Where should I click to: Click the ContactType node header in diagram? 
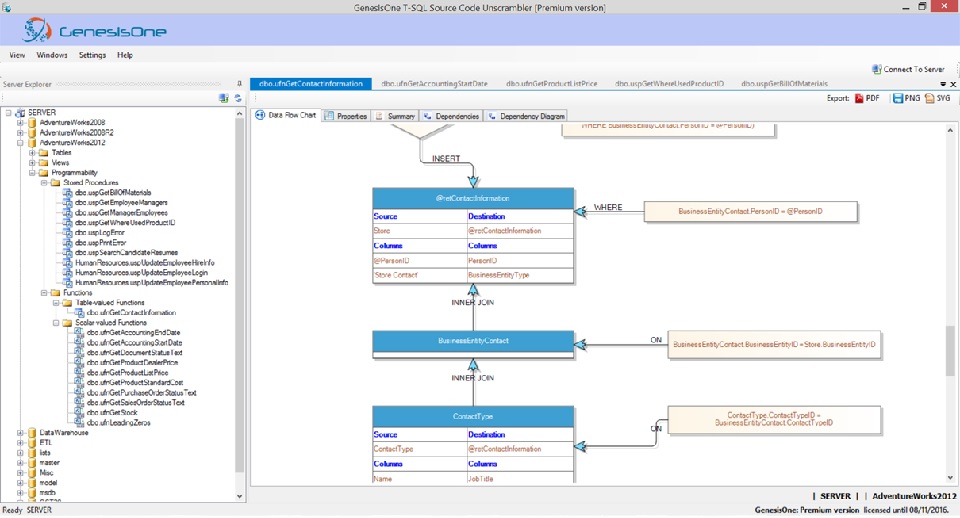[473, 416]
